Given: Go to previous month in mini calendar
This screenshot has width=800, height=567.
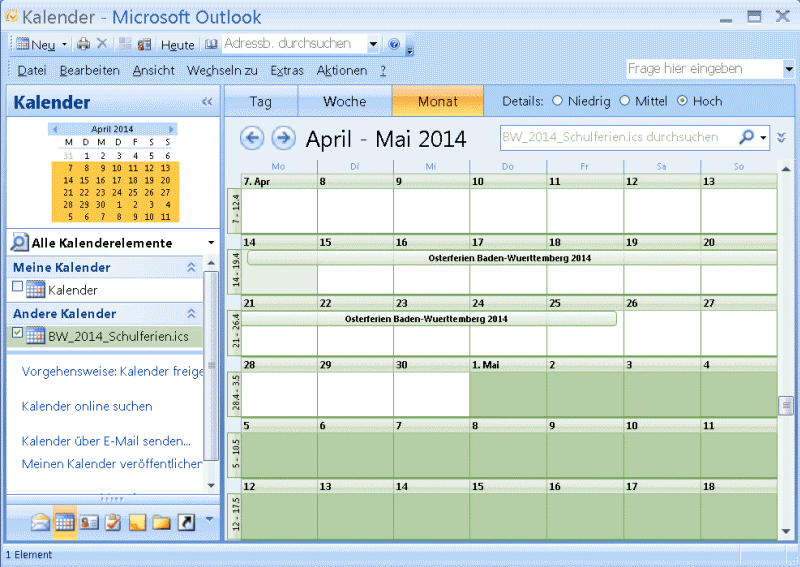Looking at the screenshot, I should click(55, 129).
